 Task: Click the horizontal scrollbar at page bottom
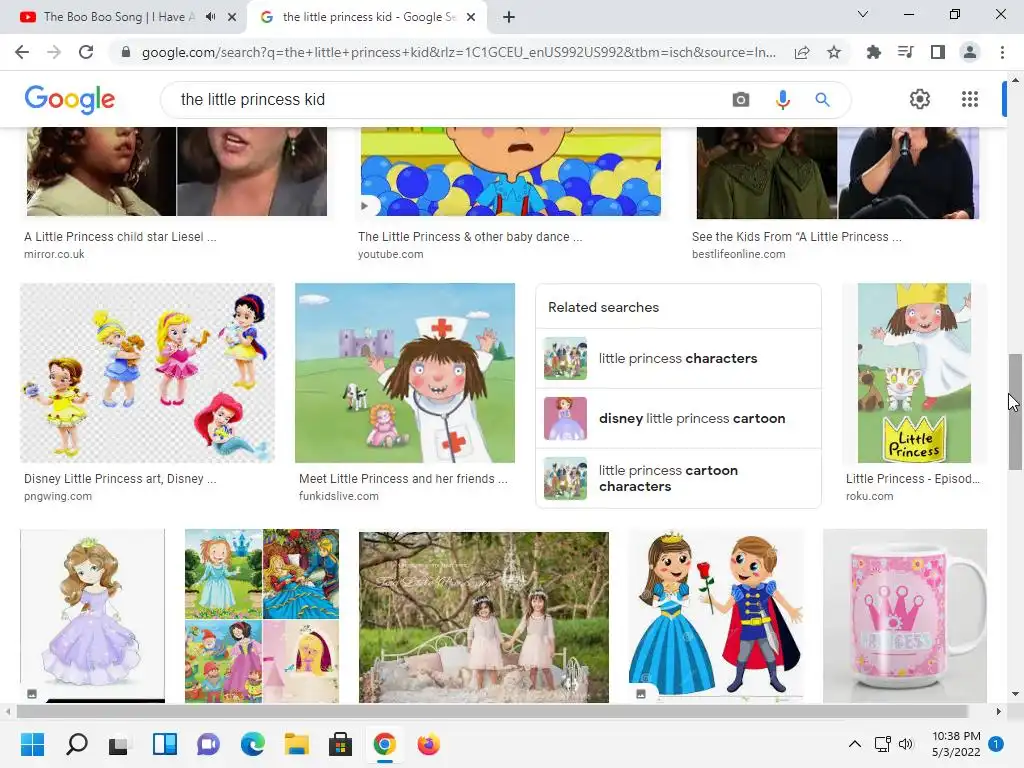point(492,711)
